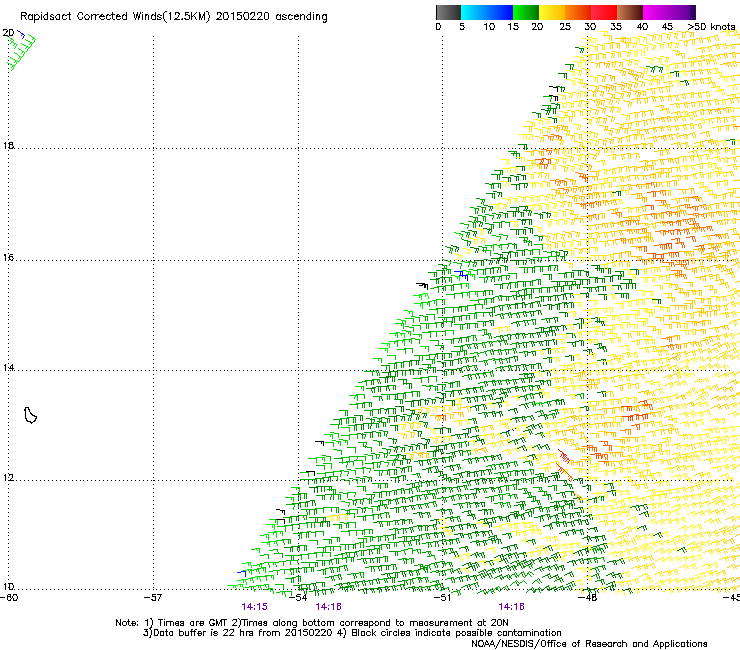Image resolution: width=740 pixels, height=650 pixels.
Task: Click the blue wind barb near 16N -51
Action: 462,274
